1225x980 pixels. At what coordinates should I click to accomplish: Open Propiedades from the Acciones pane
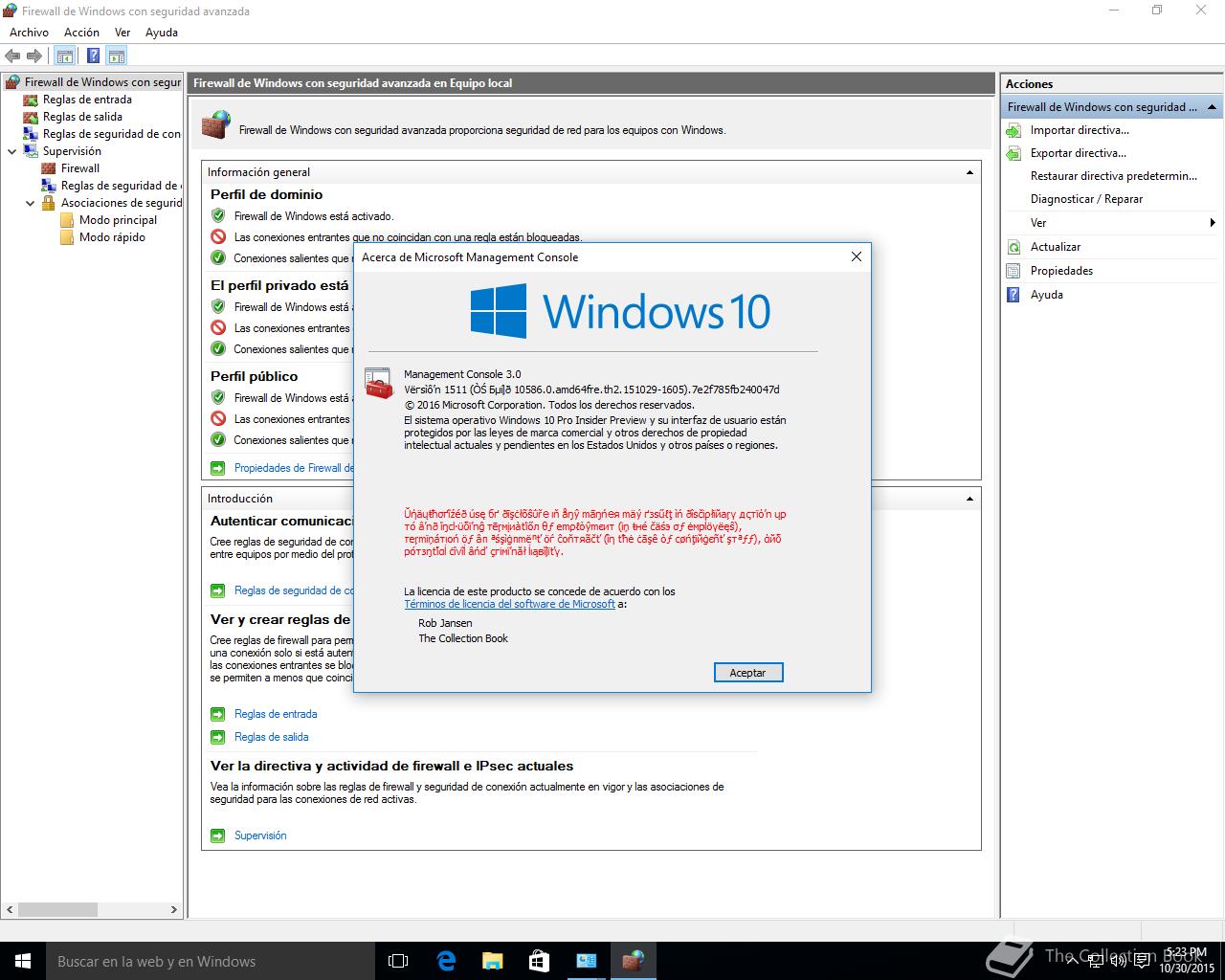coord(1061,271)
